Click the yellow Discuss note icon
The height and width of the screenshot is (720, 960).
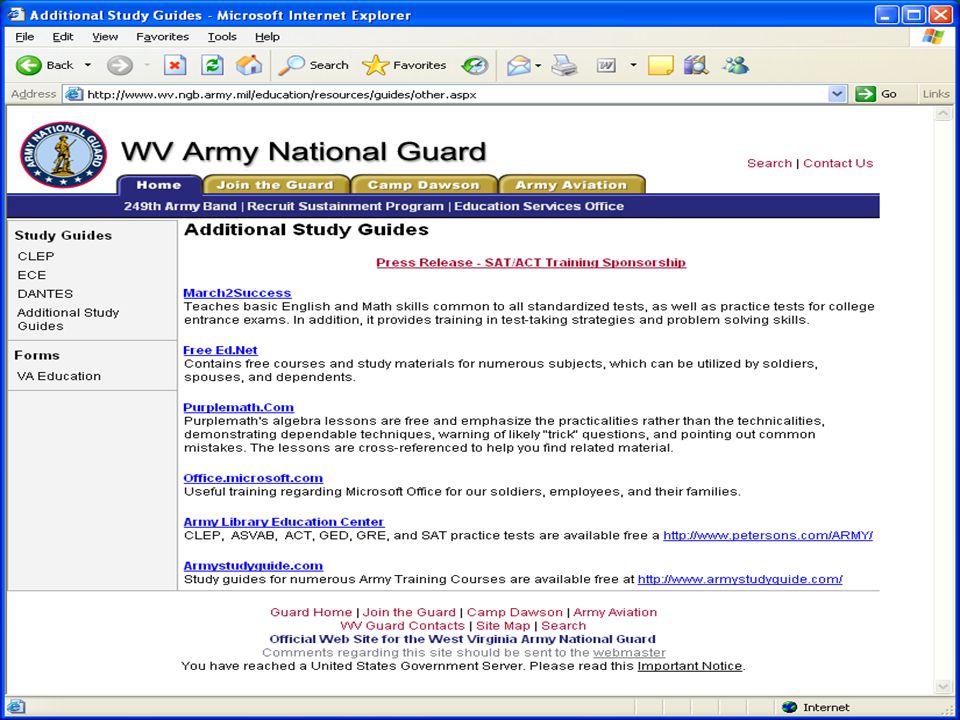[661, 65]
